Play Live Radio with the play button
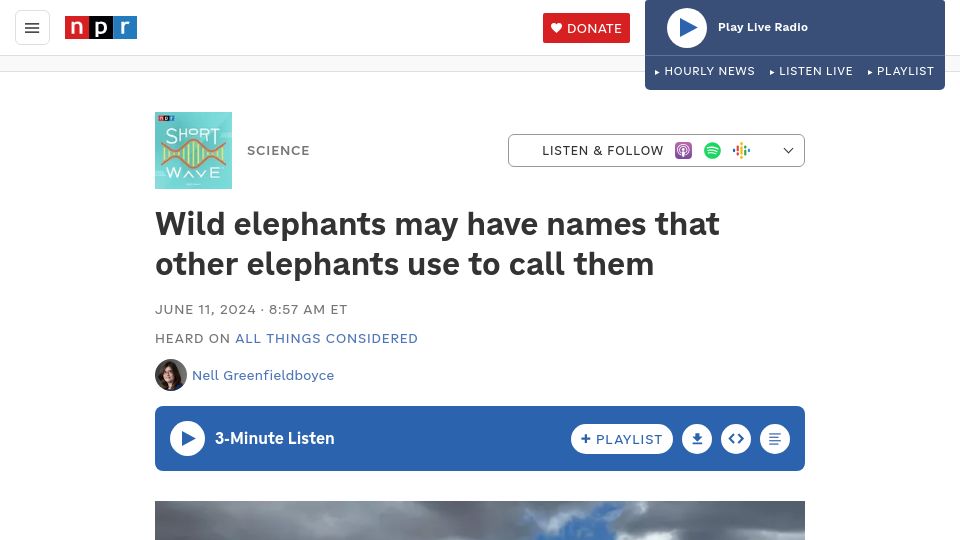 pos(686,28)
